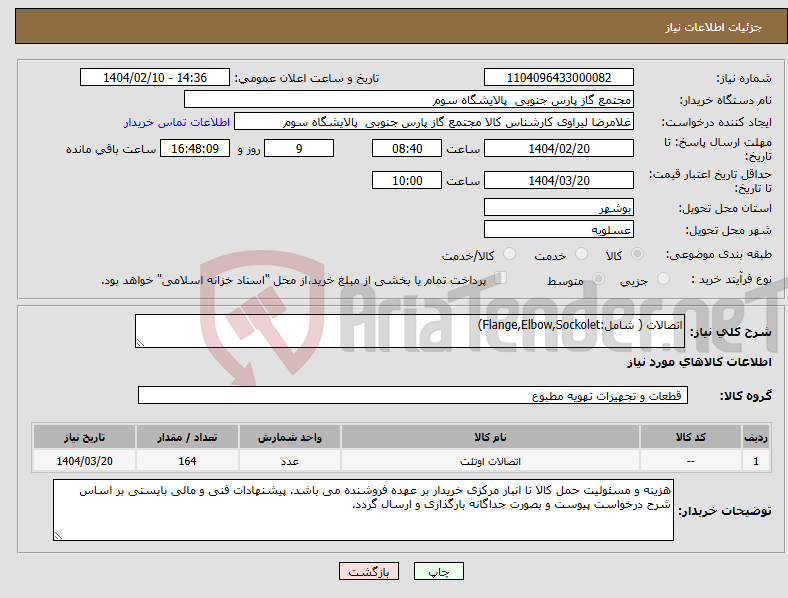Click buyer notes textarea
This screenshot has height=598, width=788.
click(363, 510)
